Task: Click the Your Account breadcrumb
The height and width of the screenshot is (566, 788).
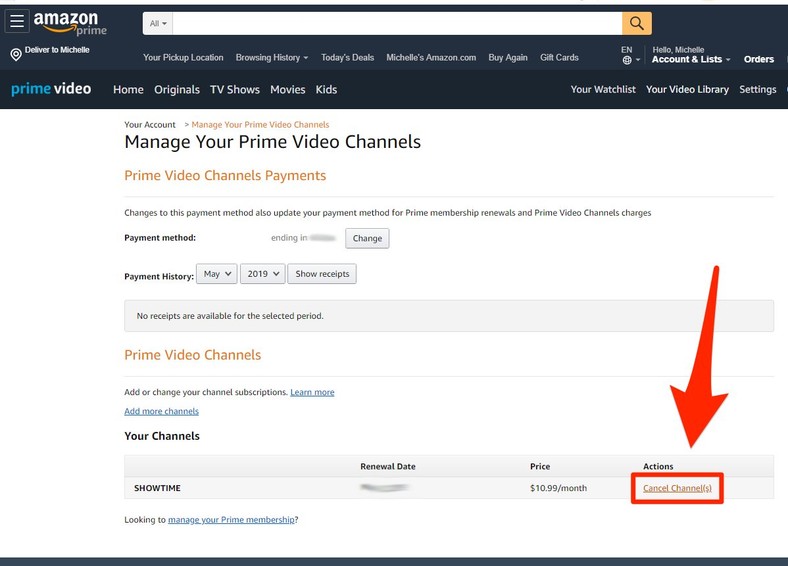Action: [x=150, y=125]
